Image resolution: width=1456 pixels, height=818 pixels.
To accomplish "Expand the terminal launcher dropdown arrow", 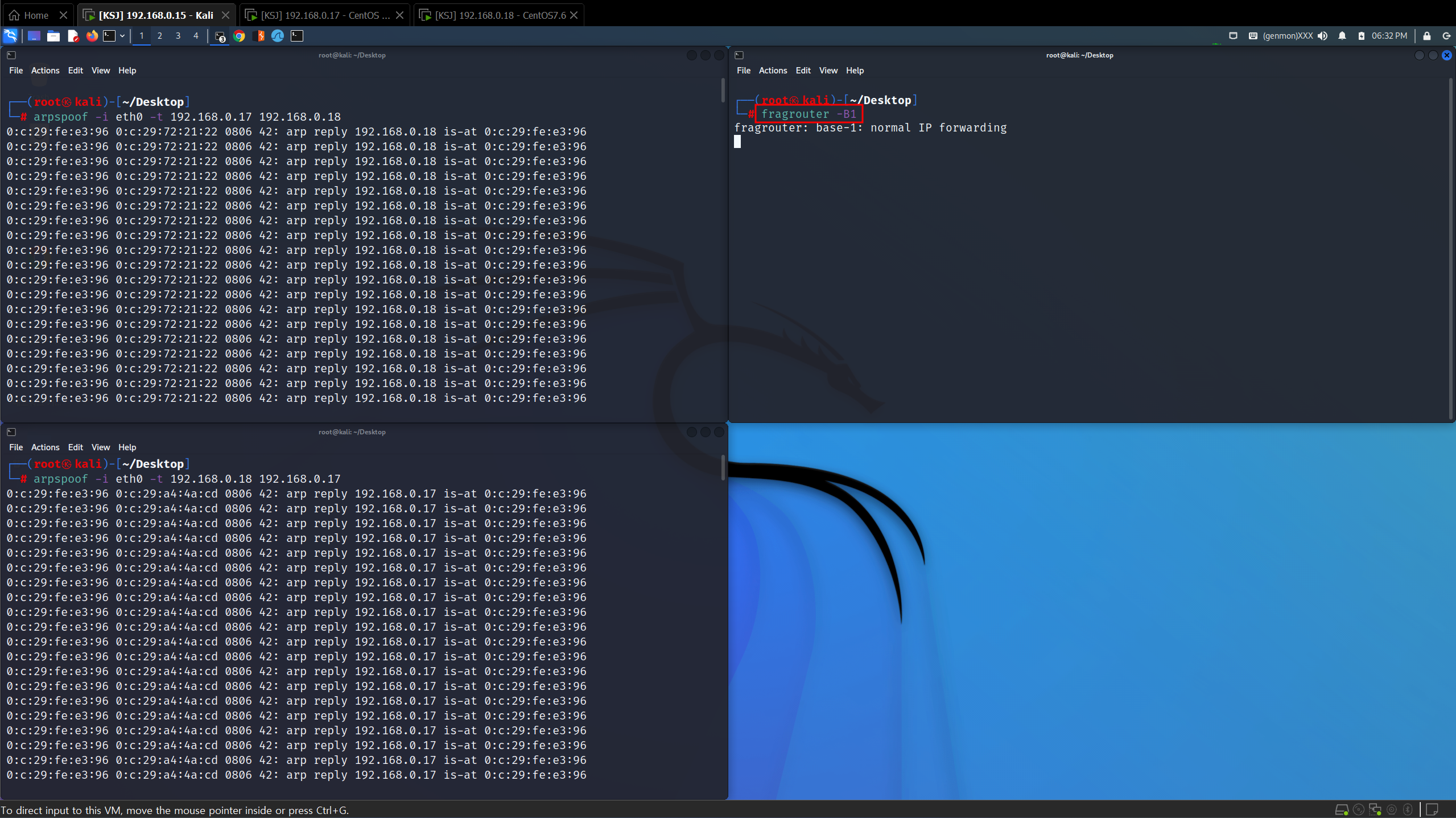I will click(x=122, y=36).
